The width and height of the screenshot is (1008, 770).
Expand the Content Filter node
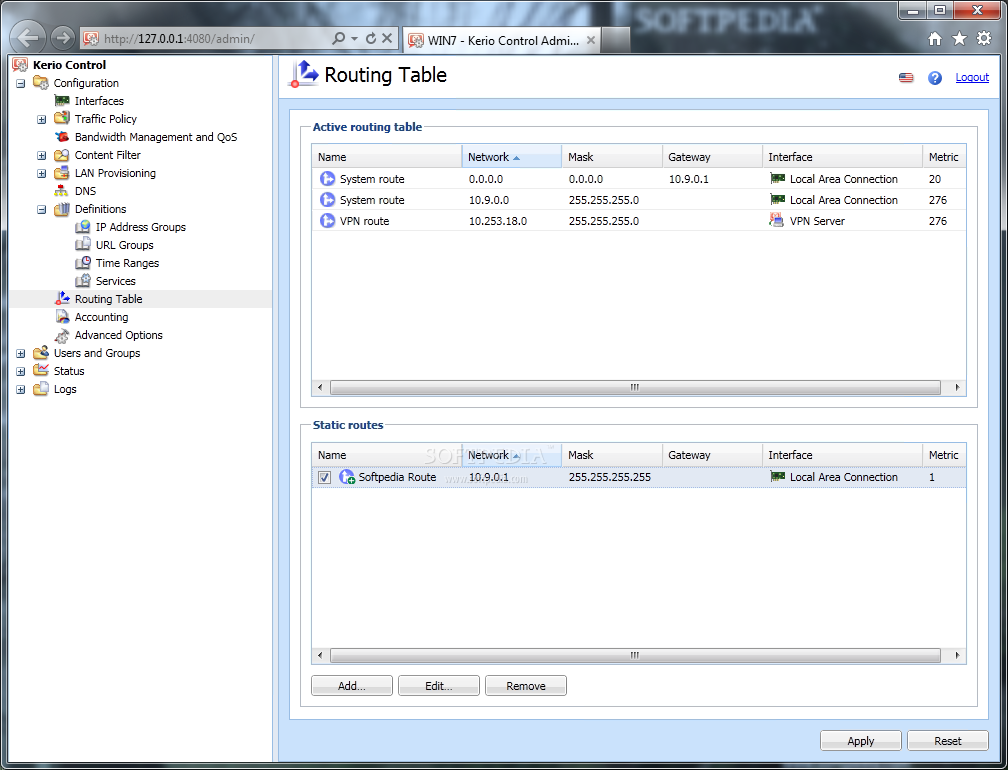tap(42, 155)
